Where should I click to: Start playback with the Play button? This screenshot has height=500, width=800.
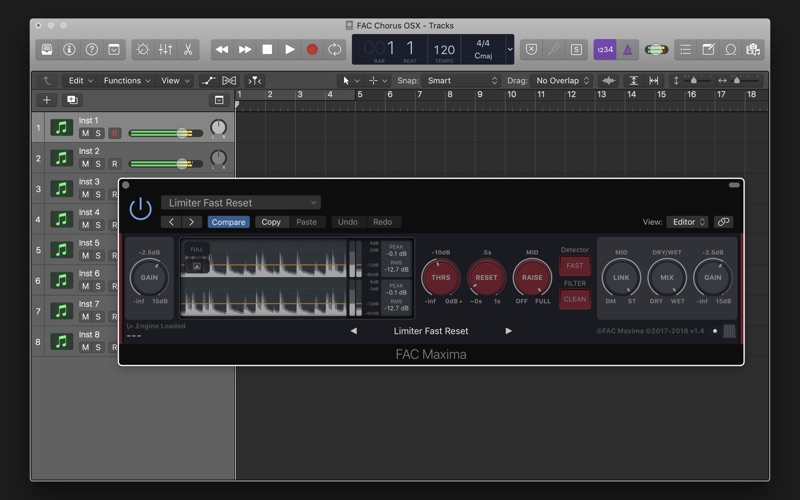tap(290, 49)
